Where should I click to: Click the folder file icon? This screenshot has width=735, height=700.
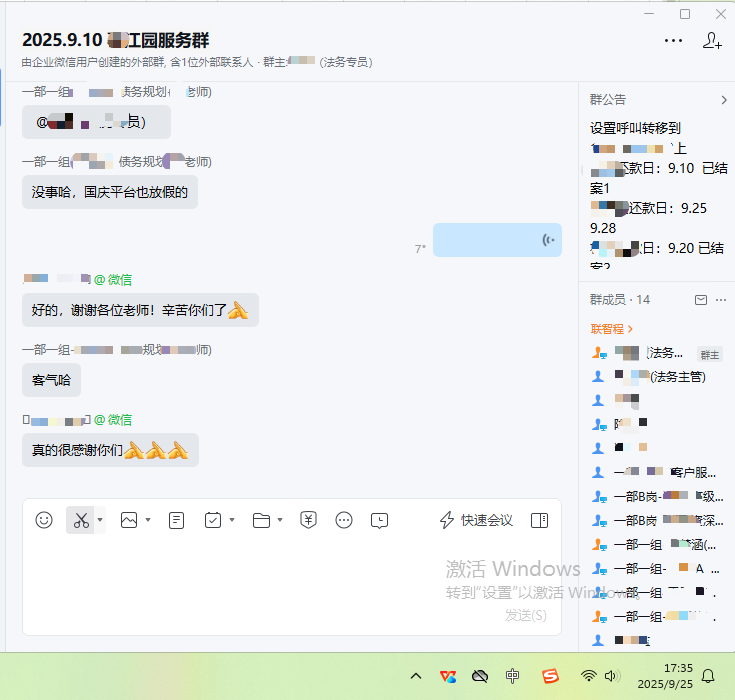[x=262, y=520]
